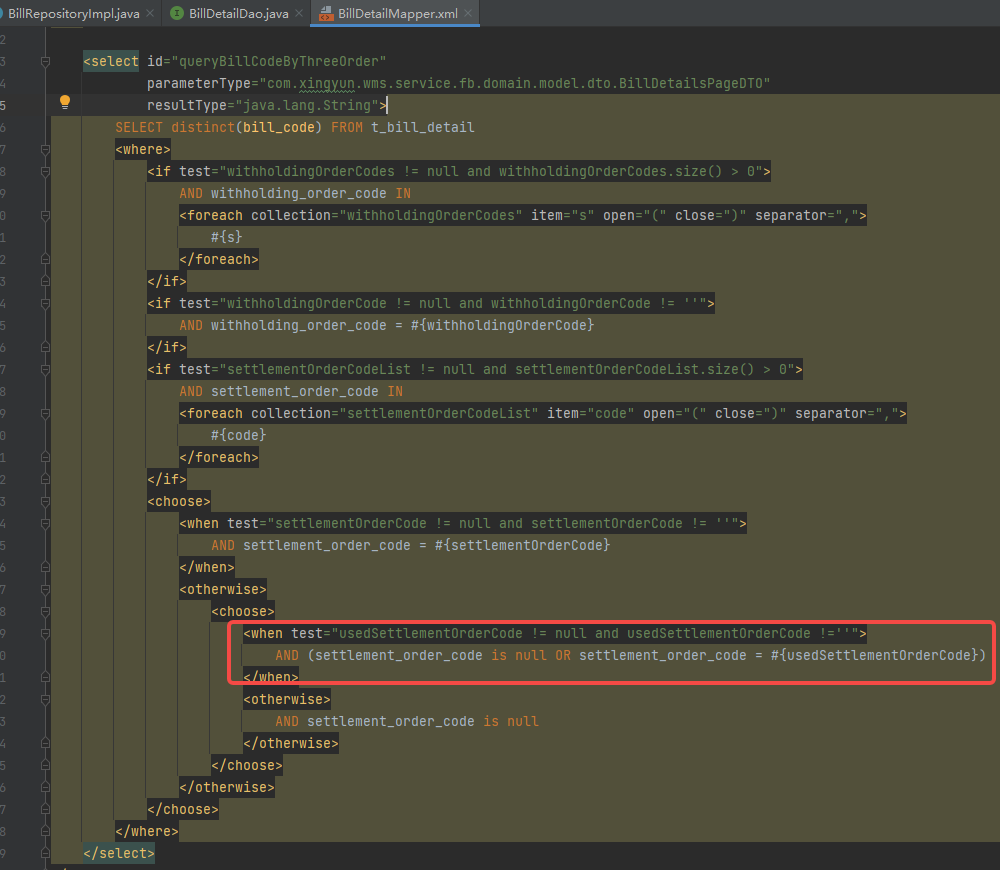This screenshot has height=870, width=1000.
Task: Fold the when usedSettlementOrderCode test block
Action: [45, 633]
